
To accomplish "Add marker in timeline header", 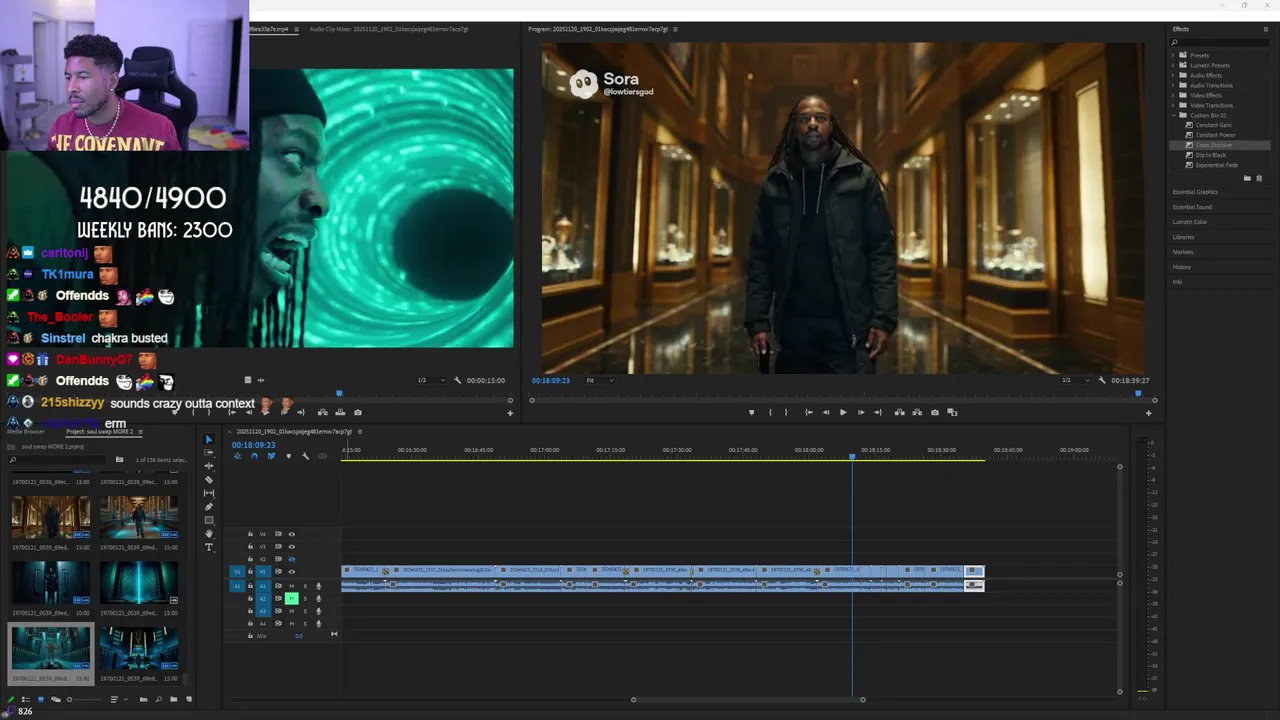I will click(288, 456).
